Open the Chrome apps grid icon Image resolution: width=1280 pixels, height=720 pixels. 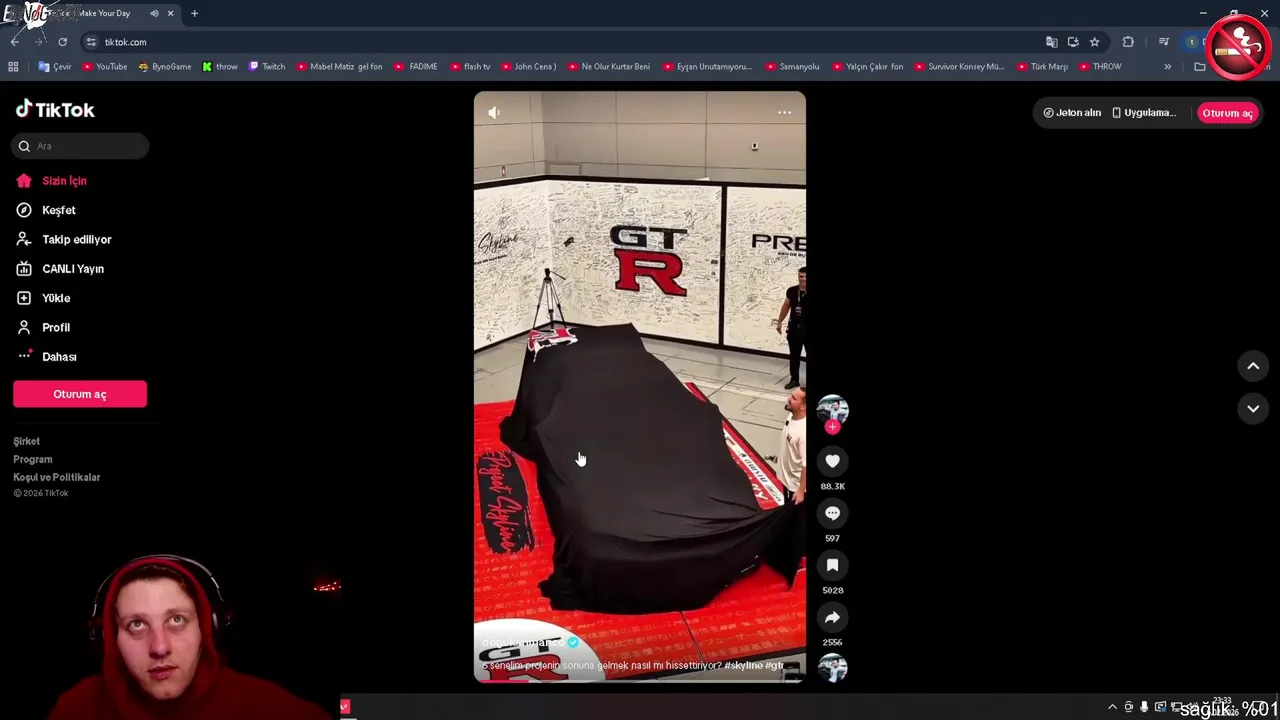[x=13, y=67]
